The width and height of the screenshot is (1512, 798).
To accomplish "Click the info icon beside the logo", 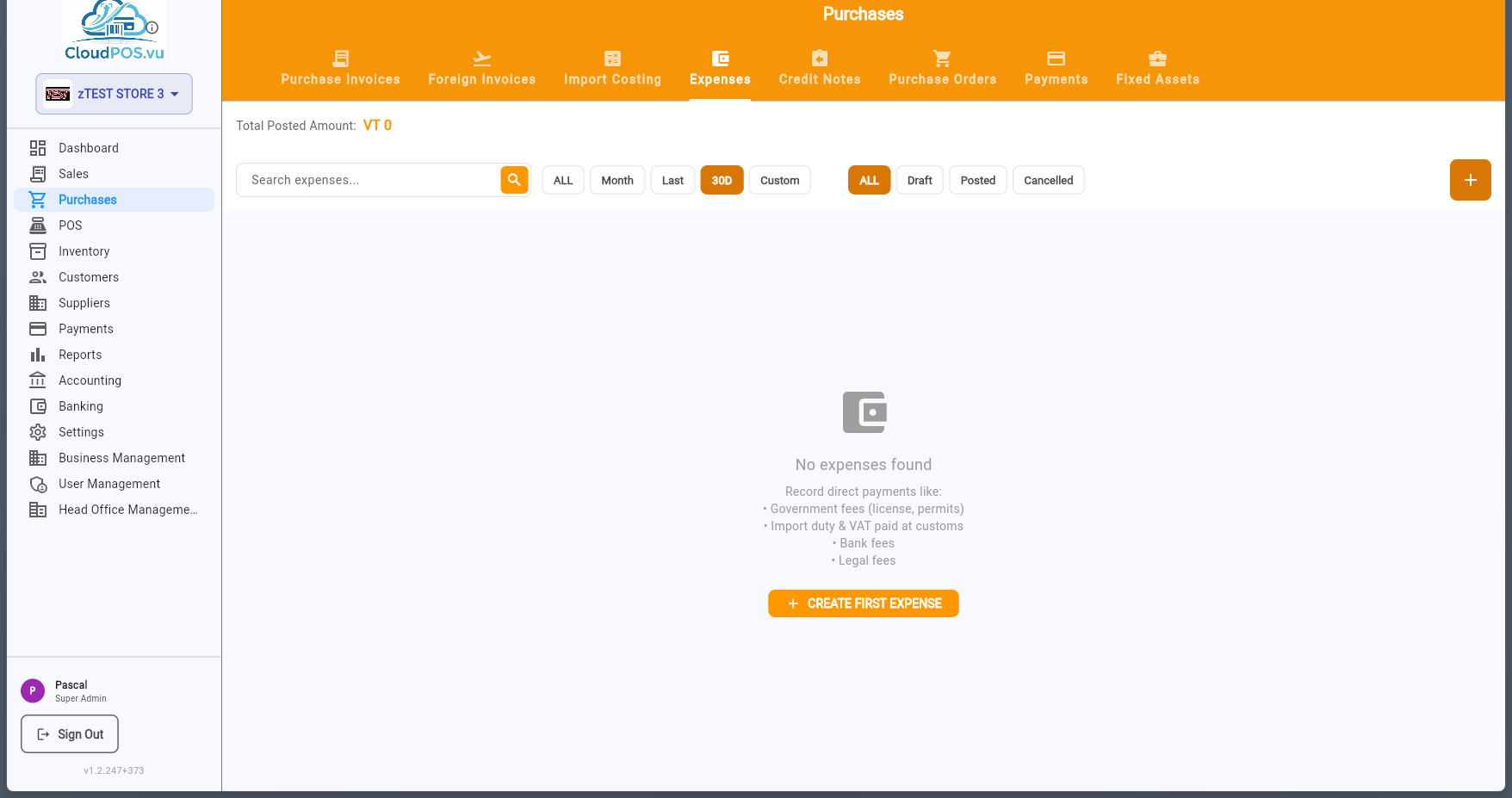I will tap(152, 28).
